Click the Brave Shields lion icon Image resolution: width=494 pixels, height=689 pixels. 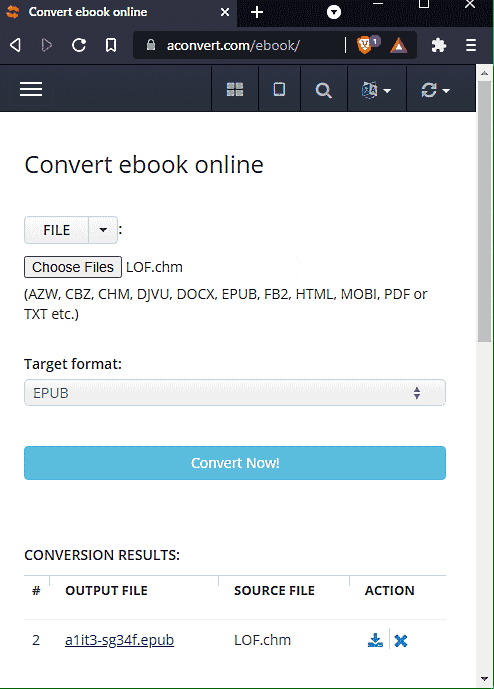click(364, 45)
